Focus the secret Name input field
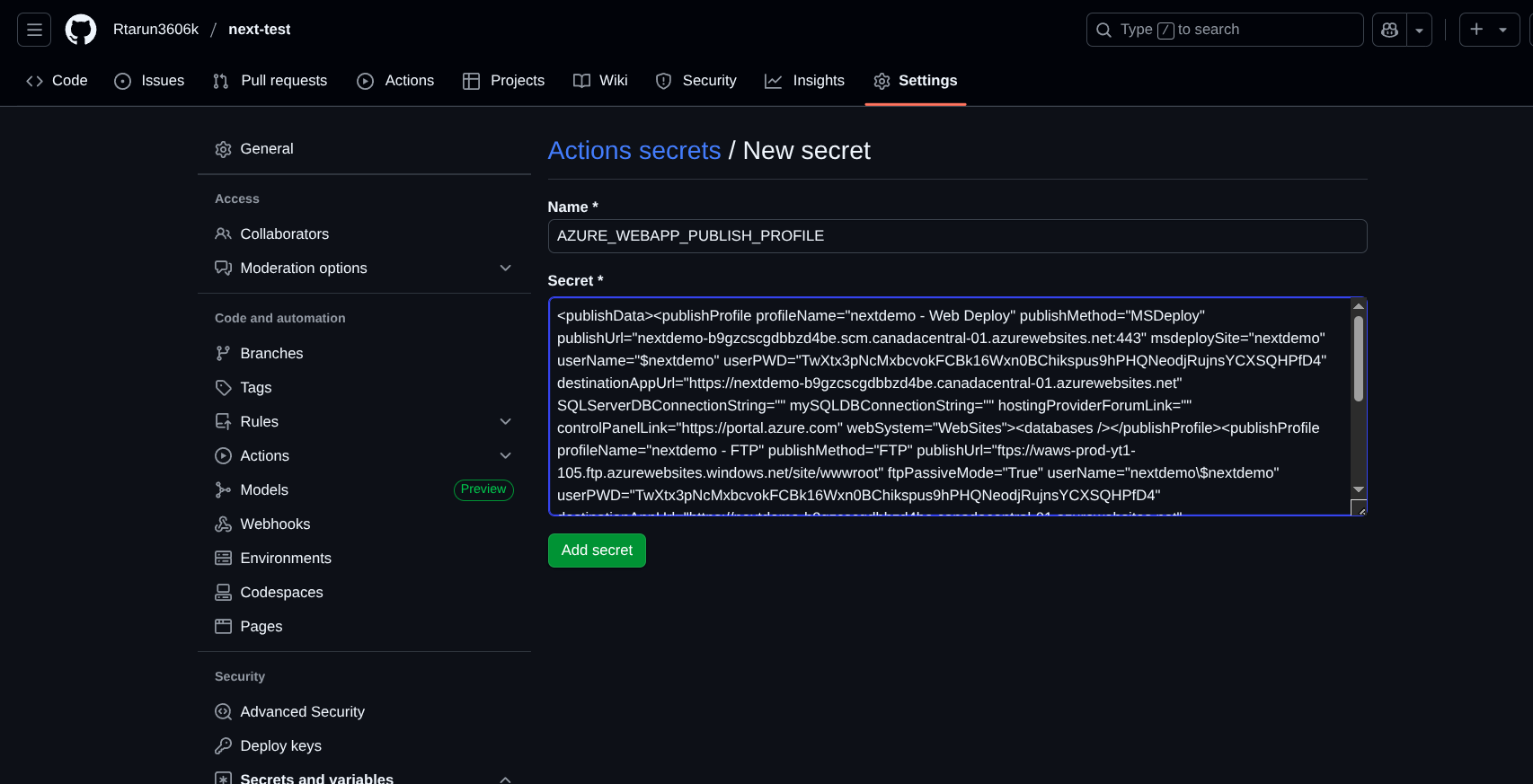1533x784 pixels. coord(957,236)
